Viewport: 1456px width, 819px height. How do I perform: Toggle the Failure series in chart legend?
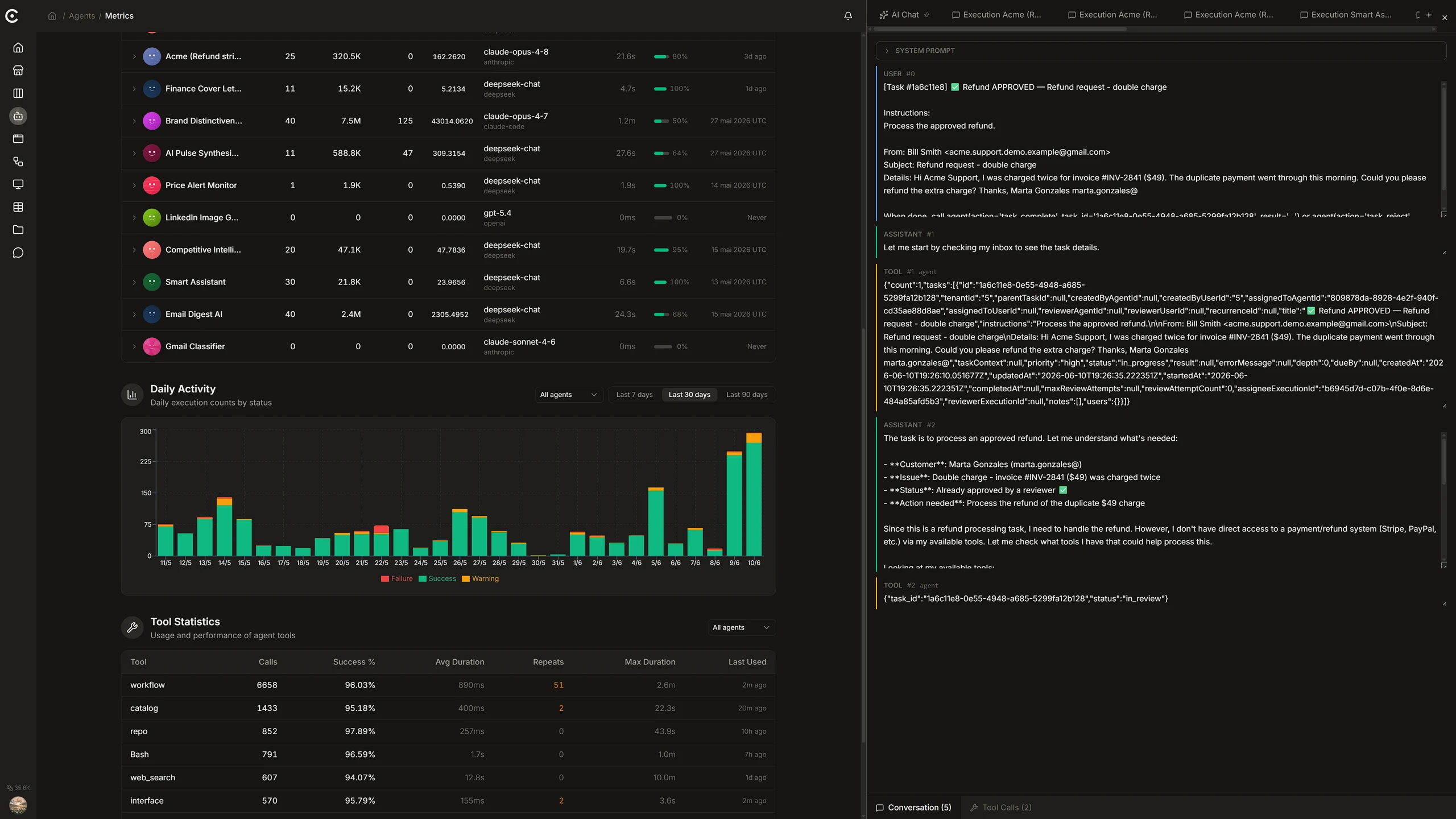pos(397,578)
